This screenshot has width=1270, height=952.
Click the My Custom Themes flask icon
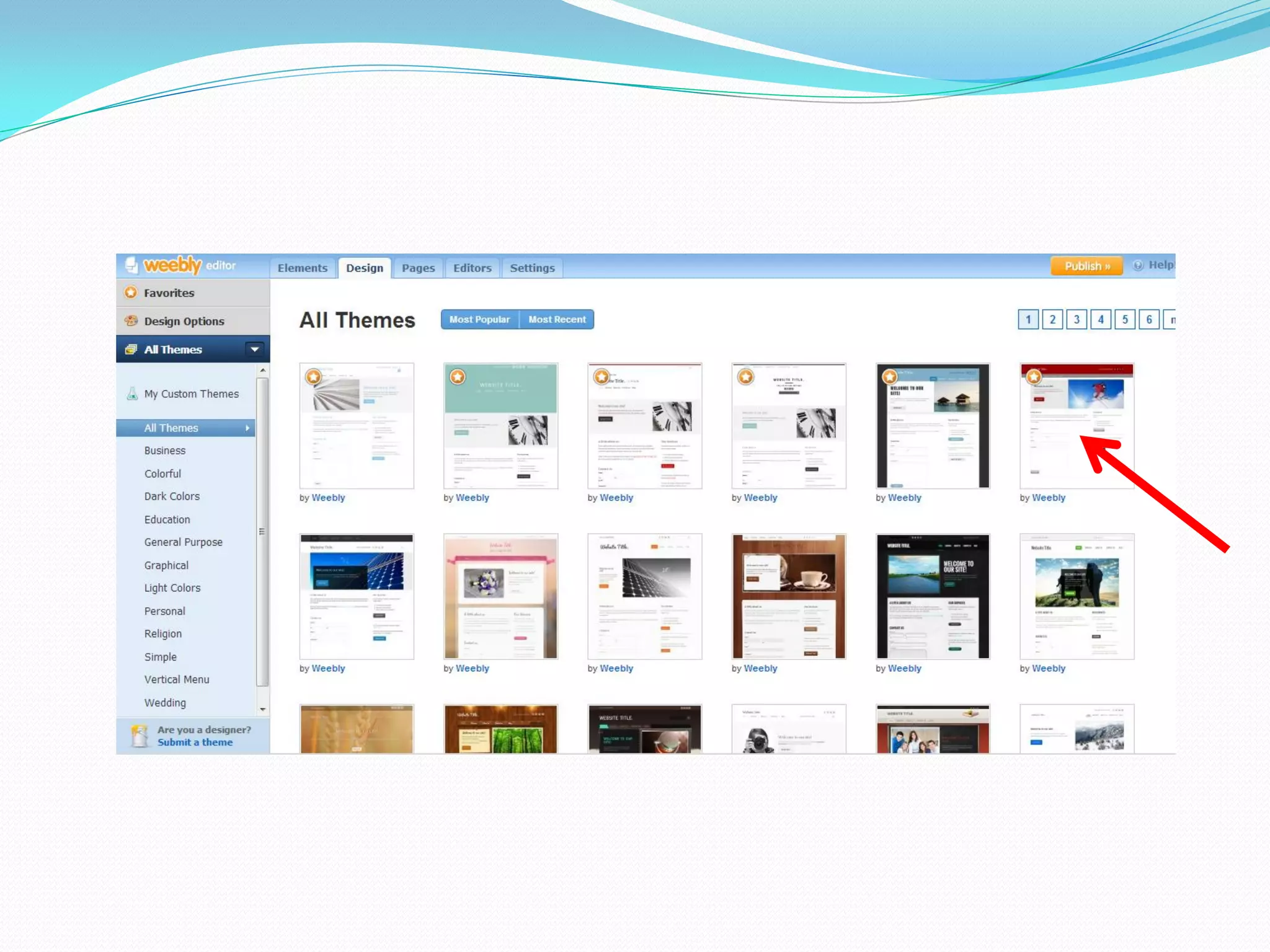coord(132,394)
